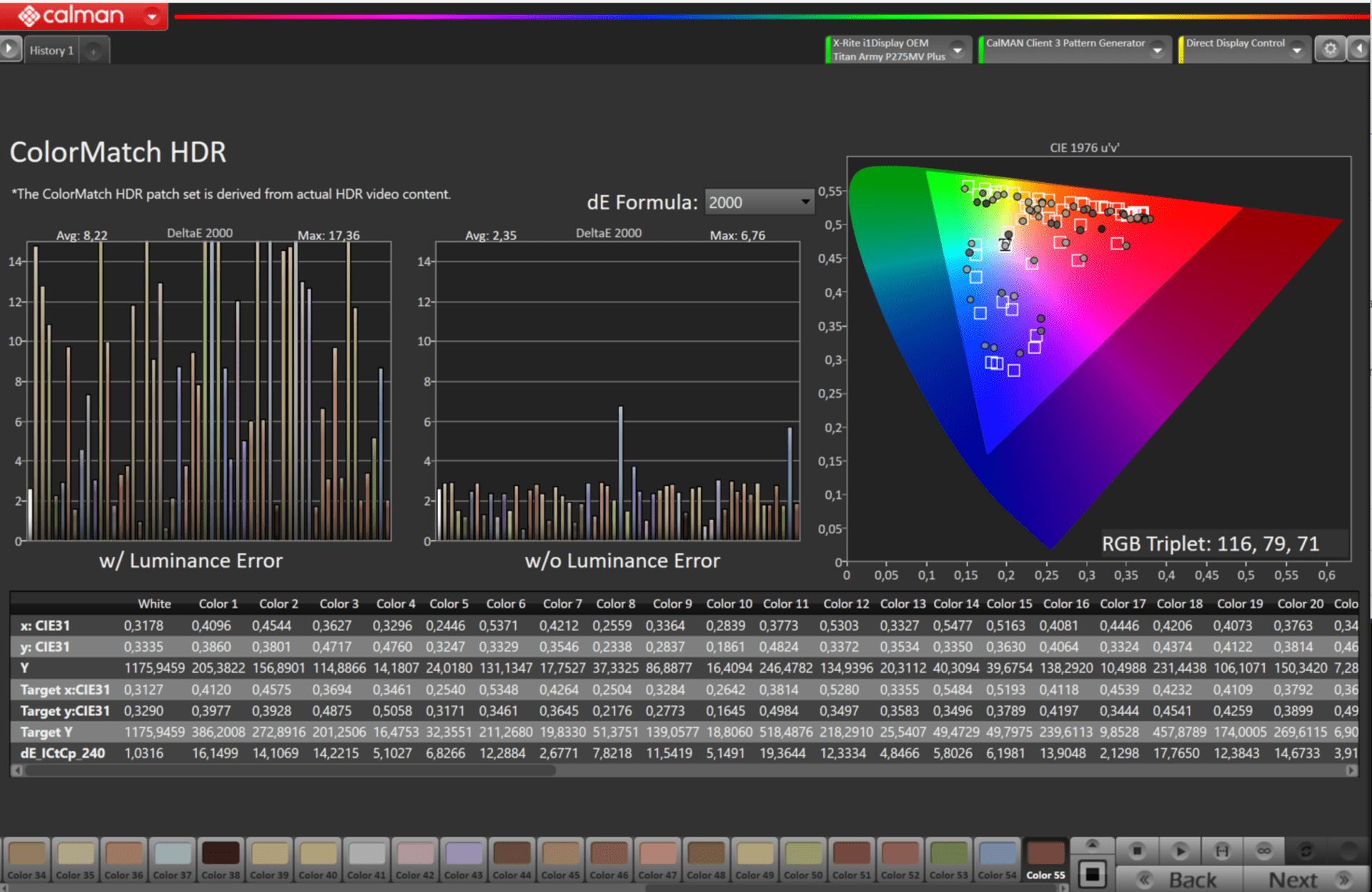Expand the X-Rite i1Display OEM meter dropdown
This screenshot has width=1372, height=892.
[958, 50]
